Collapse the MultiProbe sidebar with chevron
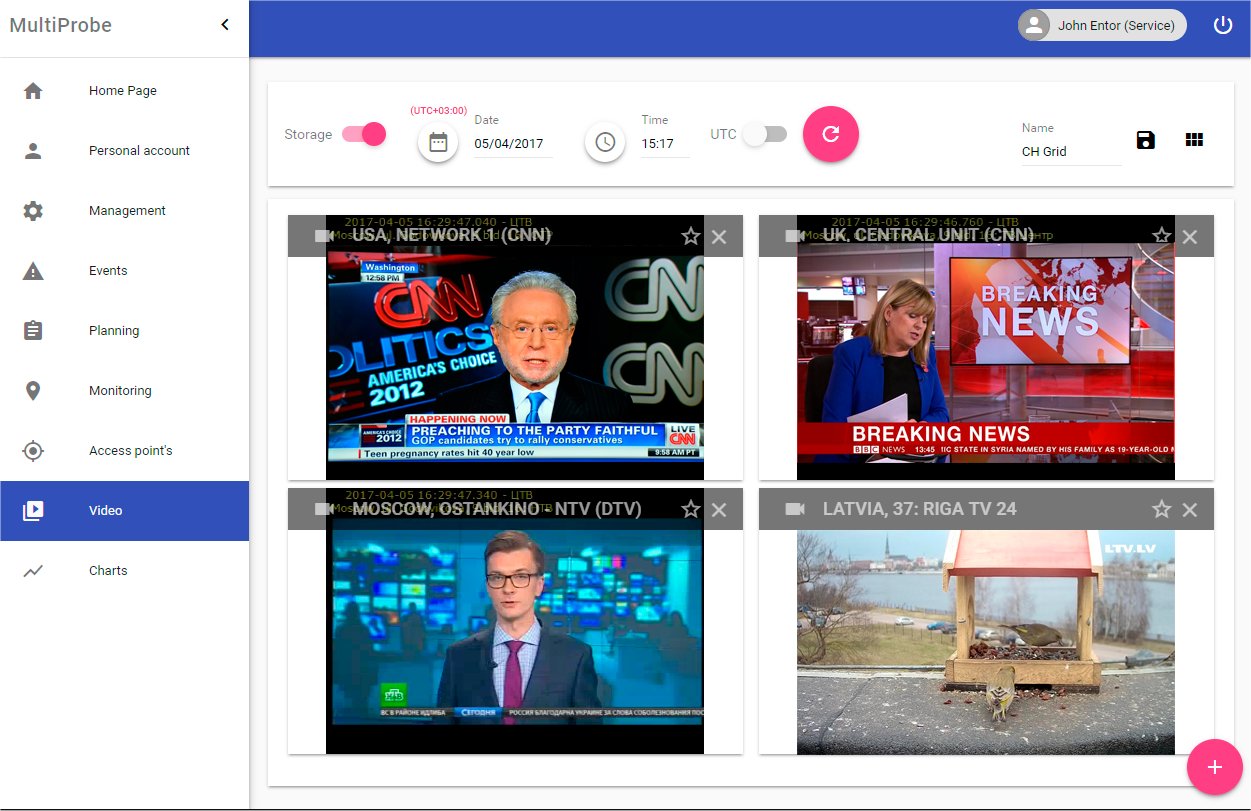The height and width of the screenshot is (811, 1251). click(225, 25)
